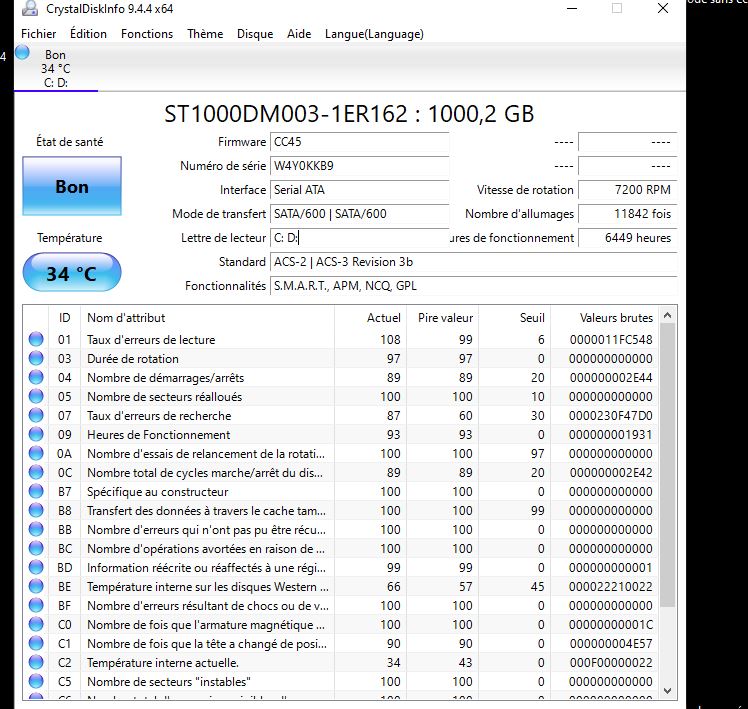Click the Interface field Serial ATA
The width and height of the screenshot is (748, 709).
pyautogui.click(x=360, y=189)
